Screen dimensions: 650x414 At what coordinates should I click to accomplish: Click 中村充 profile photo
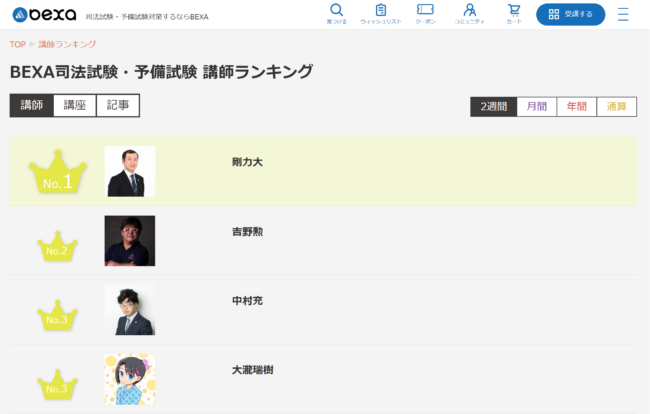pos(130,310)
